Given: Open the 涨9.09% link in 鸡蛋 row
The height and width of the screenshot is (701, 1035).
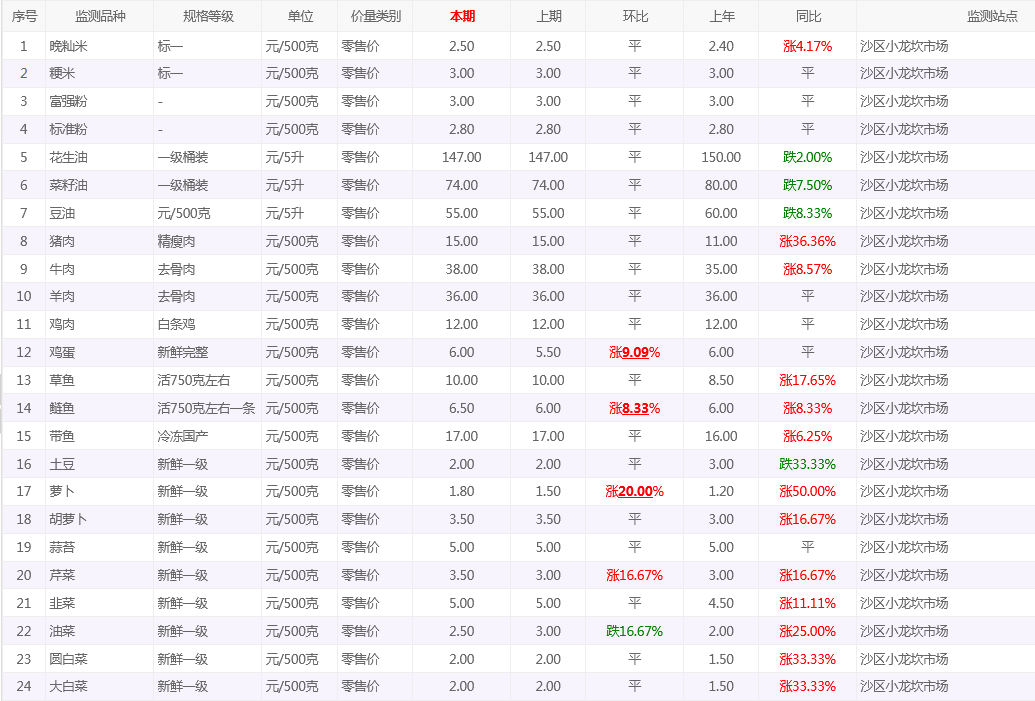Looking at the screenshot, I should 634,352.
